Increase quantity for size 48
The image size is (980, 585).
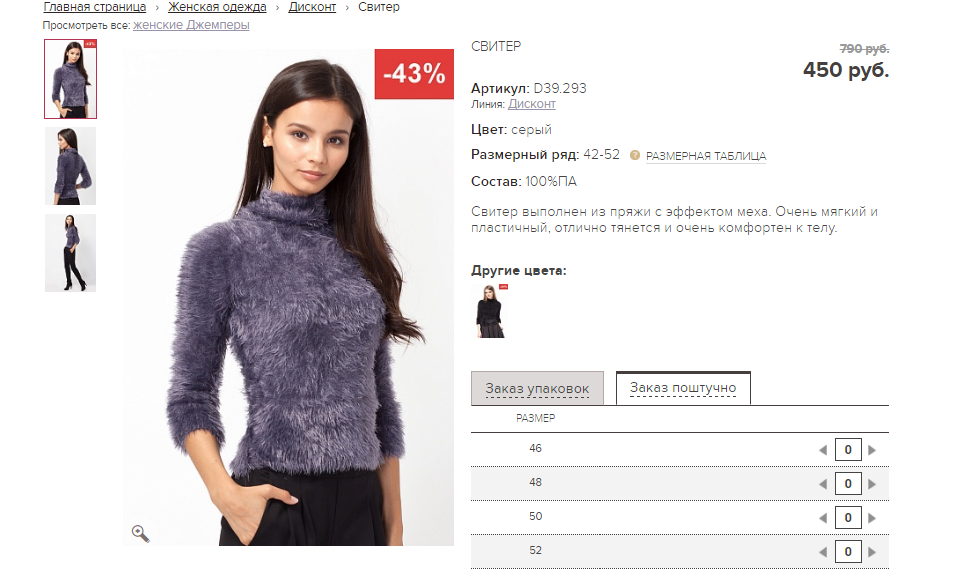coord(872,484)
